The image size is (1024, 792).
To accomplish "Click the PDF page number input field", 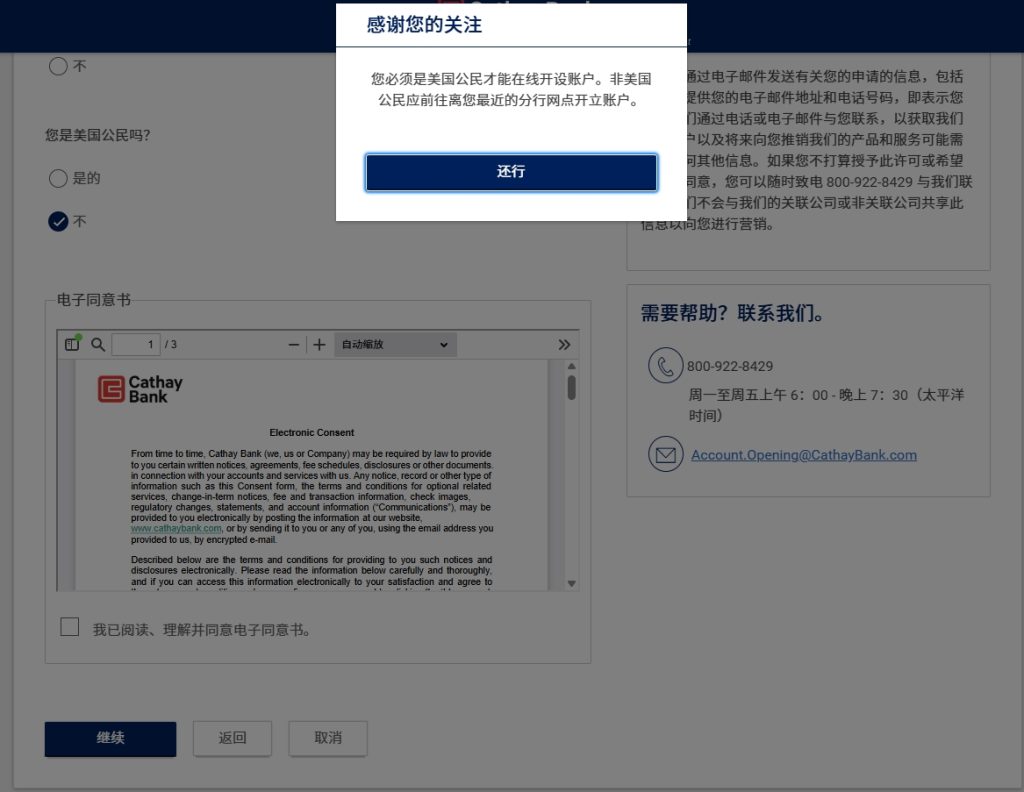I will click(x=135, y=344).
